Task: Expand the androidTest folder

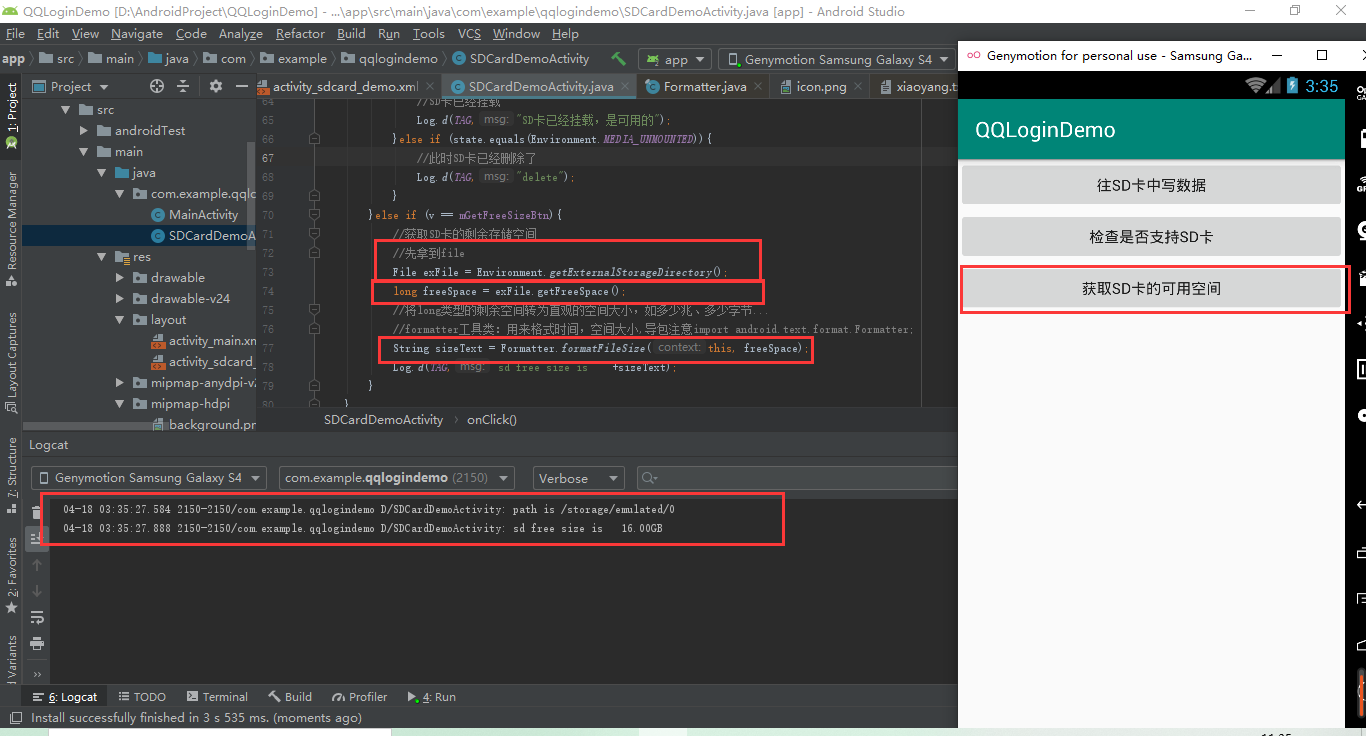Action: pos(84,131)
